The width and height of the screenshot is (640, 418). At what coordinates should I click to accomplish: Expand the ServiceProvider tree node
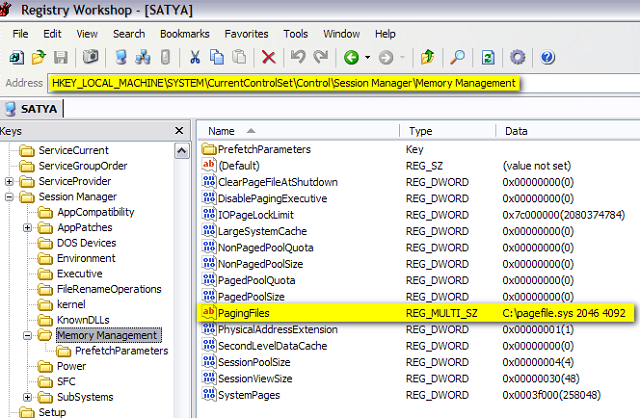tap(9, 181)
